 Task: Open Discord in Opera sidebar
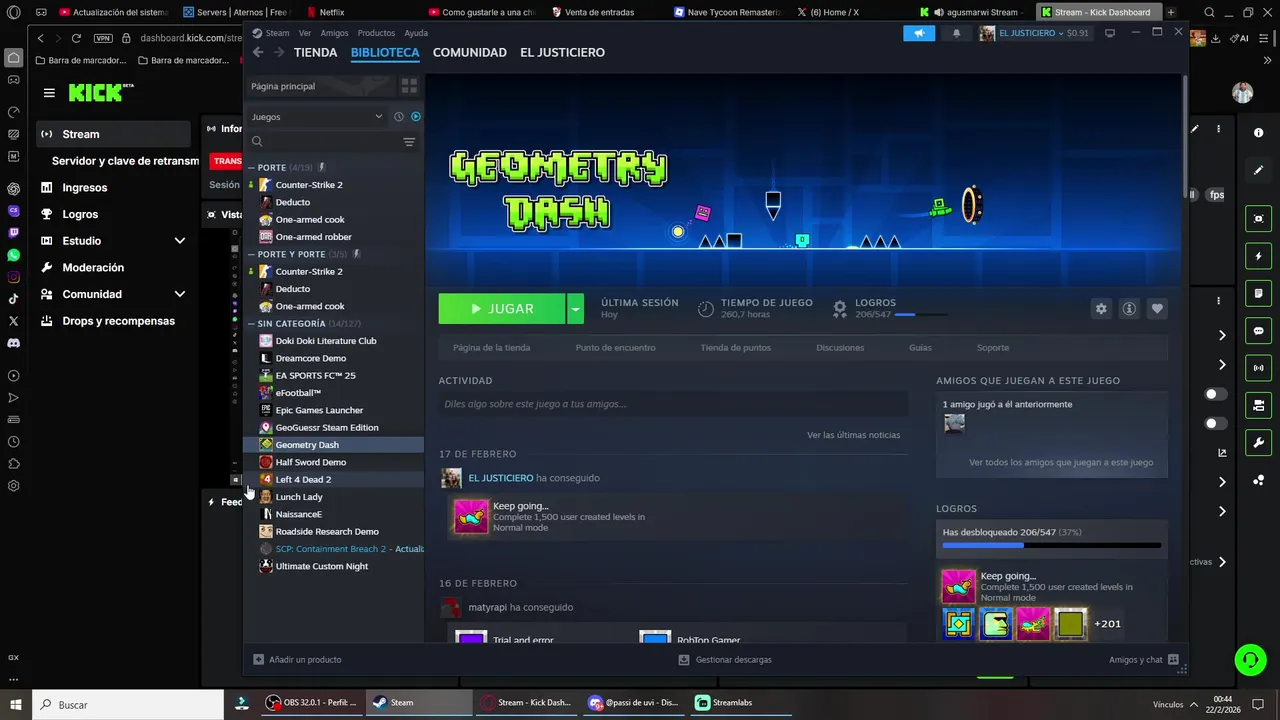pos(13,343)
